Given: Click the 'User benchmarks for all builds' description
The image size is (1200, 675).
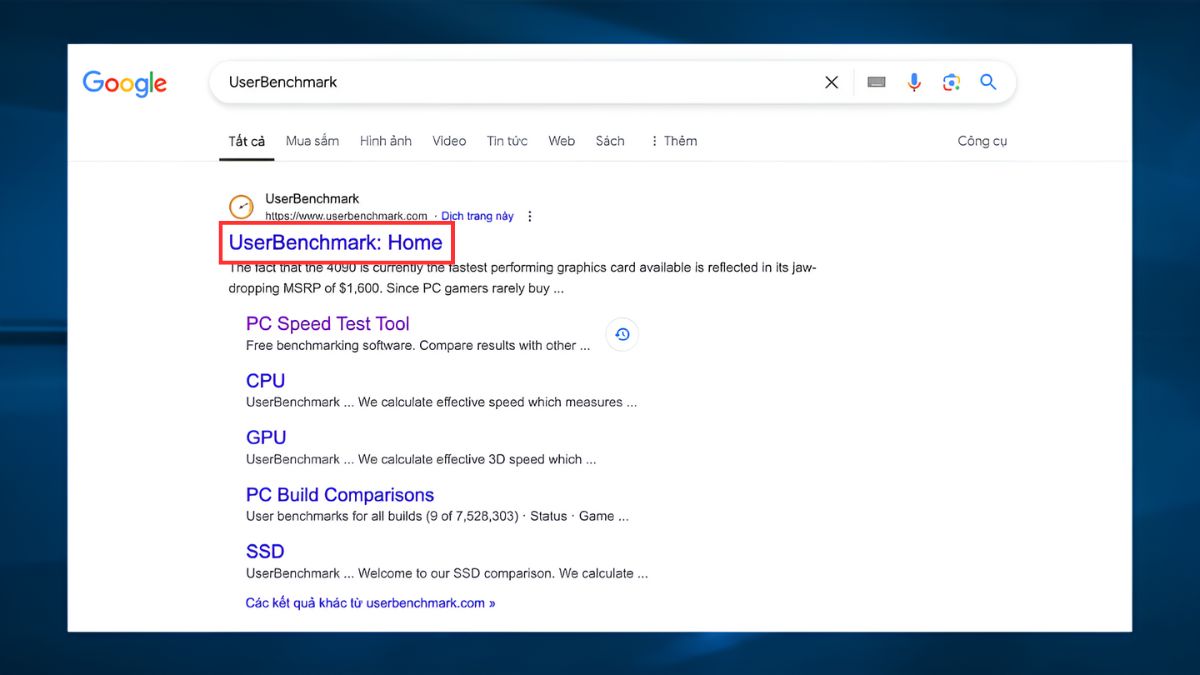Looking at the screenshot, I should [437, 517].
